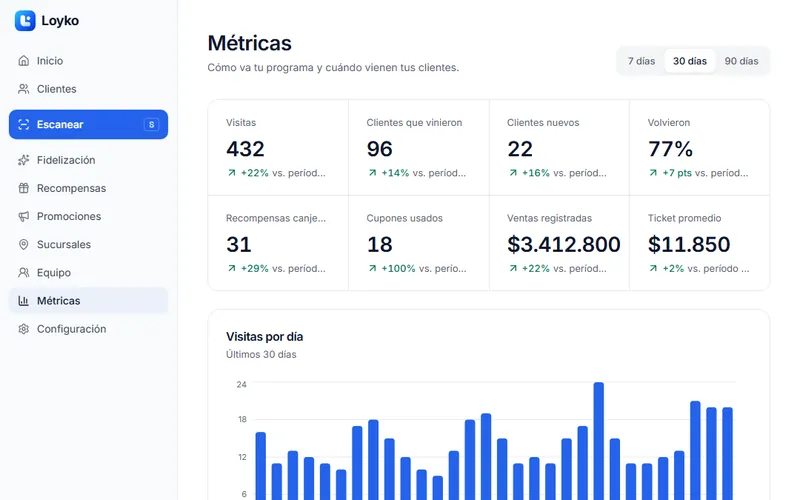Click the Cupones usados value 18
This screenshot has width=800, height=500.
point(380,244)
